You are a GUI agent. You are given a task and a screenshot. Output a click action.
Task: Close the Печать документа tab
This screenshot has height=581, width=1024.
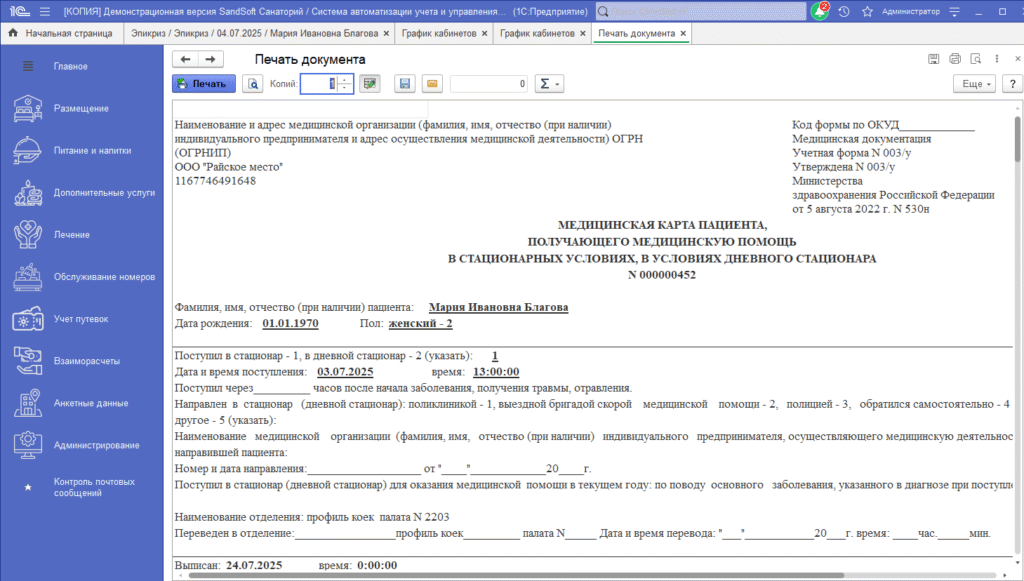[683, 33]
